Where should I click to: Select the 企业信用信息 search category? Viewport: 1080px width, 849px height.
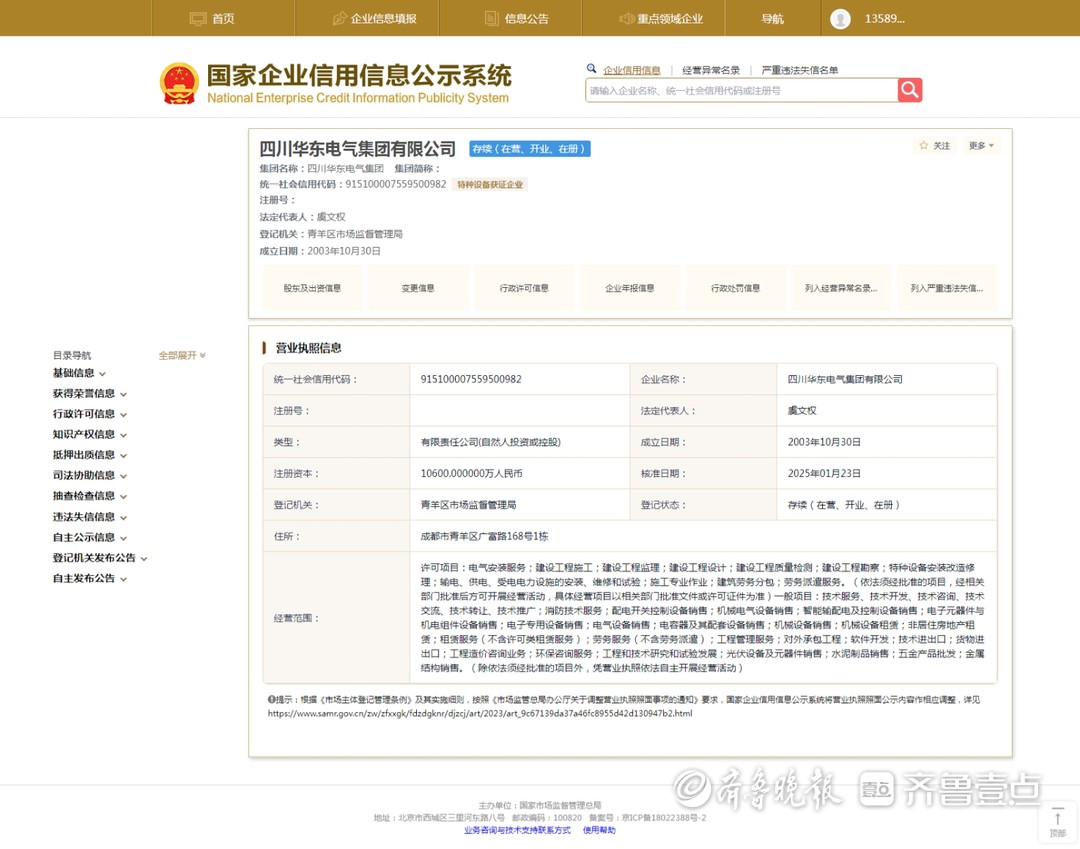coord(632,70)
